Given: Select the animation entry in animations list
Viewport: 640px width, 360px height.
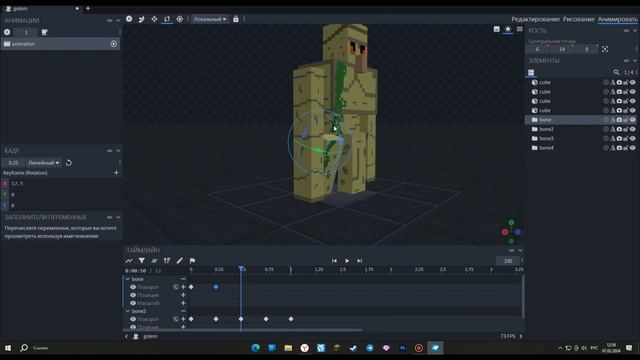Looking at the screenshot, I should [x=60, y=44].
